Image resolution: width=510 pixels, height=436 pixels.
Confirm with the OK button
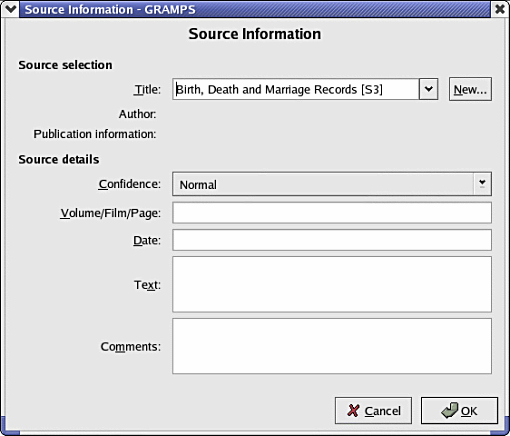click(459, 411)
